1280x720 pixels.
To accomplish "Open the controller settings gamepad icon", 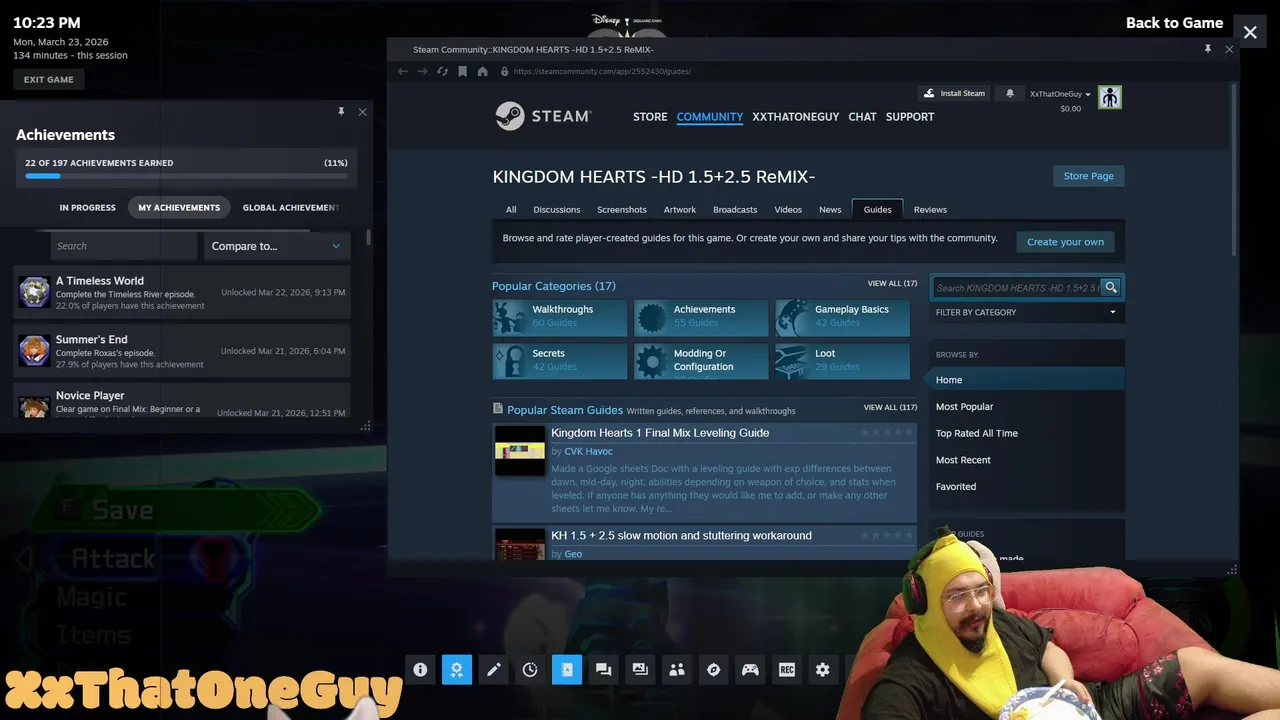I will click(750, 670).
